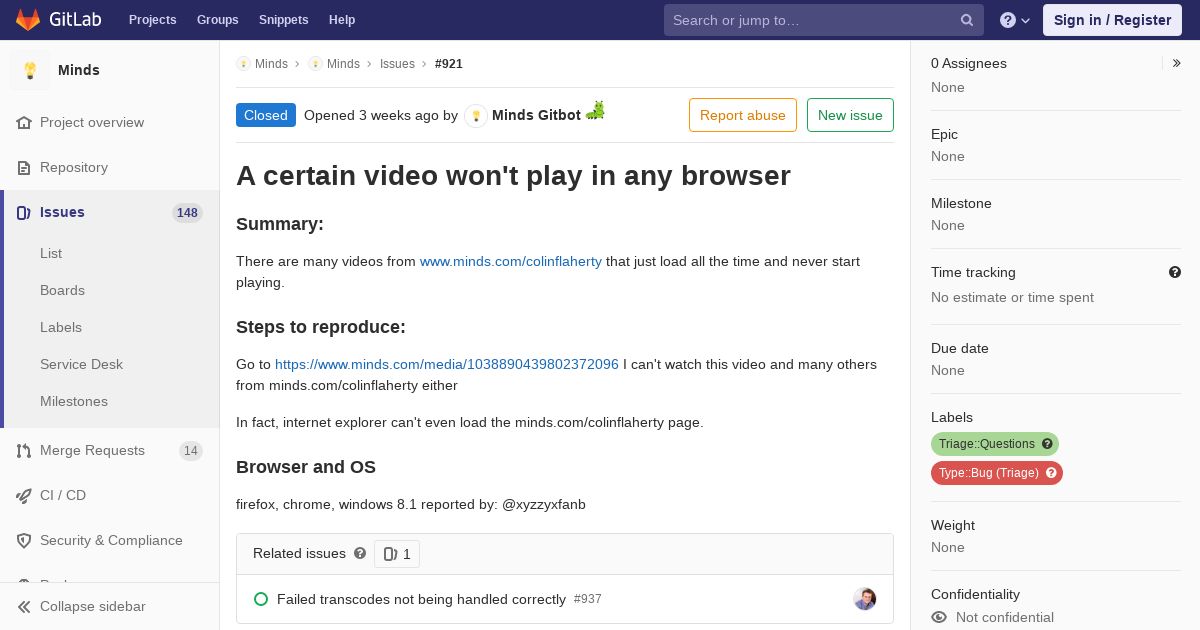Click the open-issue green circle for #937
This screenshot has height=630, width=1200.
pos(261,599)
